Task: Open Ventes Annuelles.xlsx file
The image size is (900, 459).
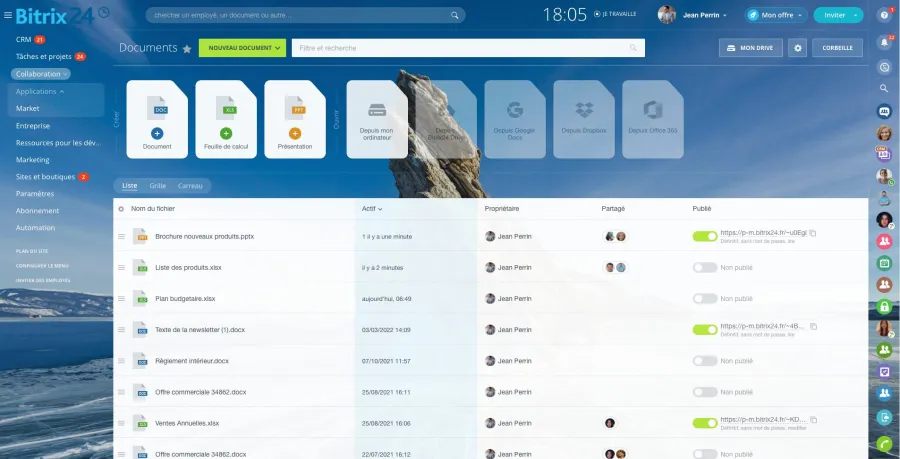Action: [187, 423]
